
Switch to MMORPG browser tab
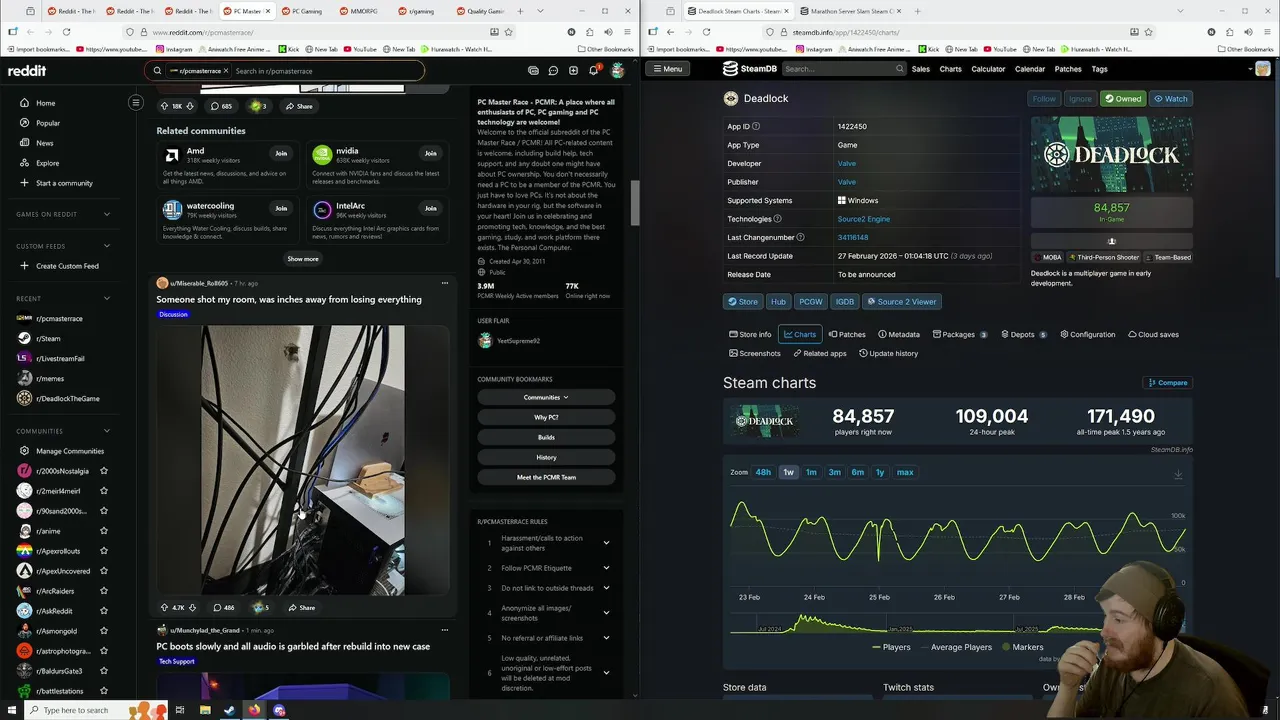click(361, 11)
